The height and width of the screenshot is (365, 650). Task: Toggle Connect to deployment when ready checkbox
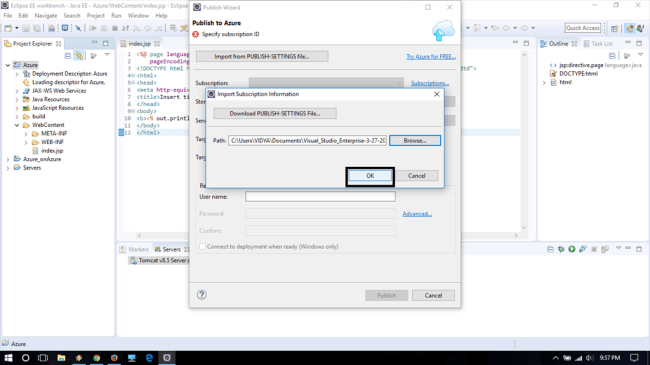coord(202,246)
